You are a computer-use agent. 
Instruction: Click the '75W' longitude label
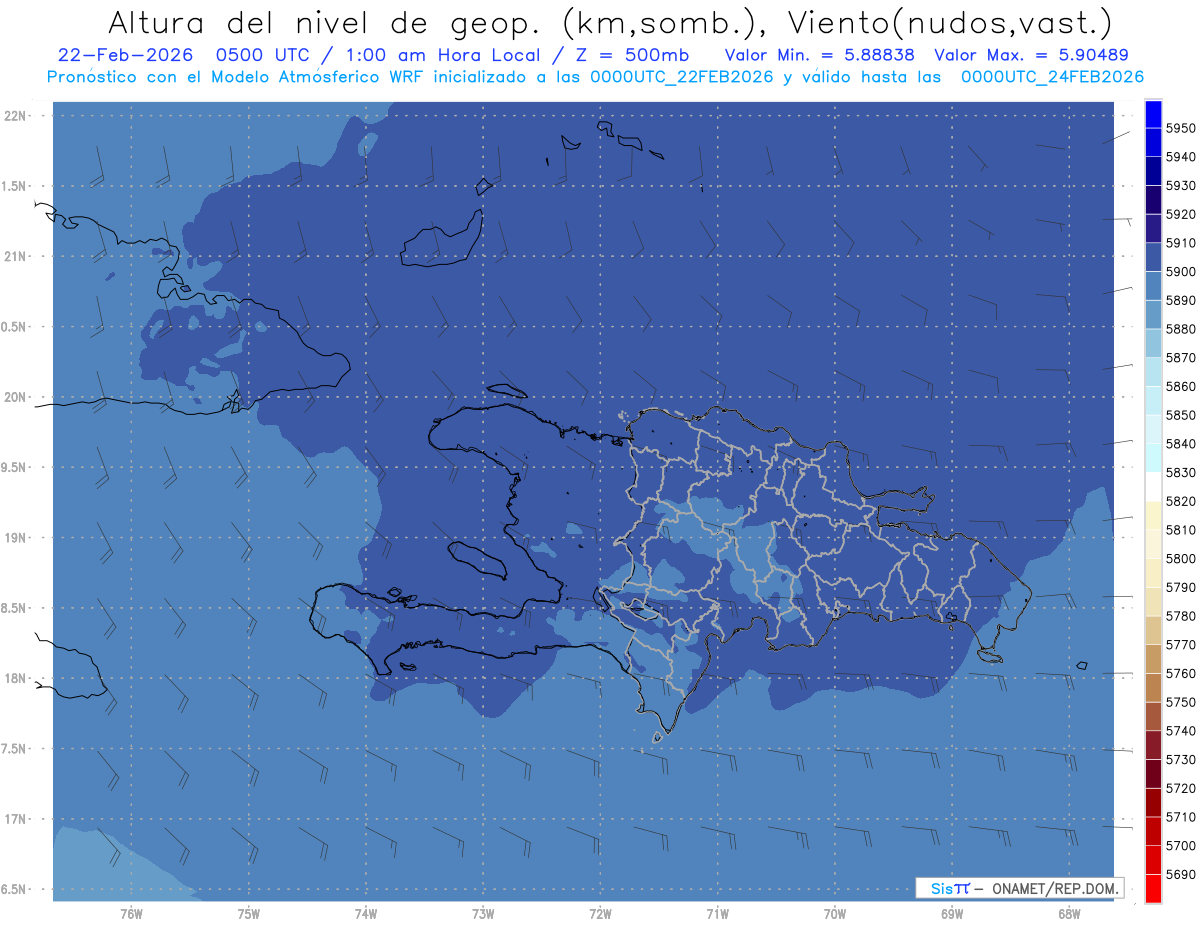coord(249,914)
